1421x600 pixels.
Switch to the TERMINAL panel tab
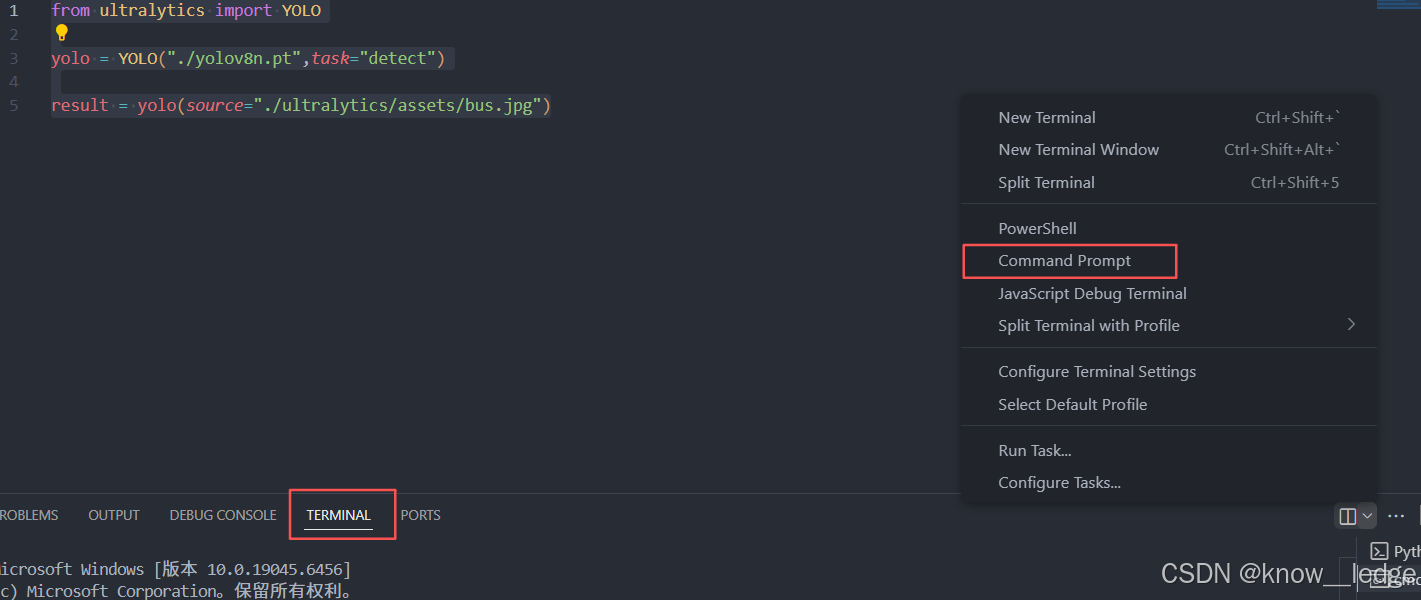pyautogui.click(x=339, y=516)
